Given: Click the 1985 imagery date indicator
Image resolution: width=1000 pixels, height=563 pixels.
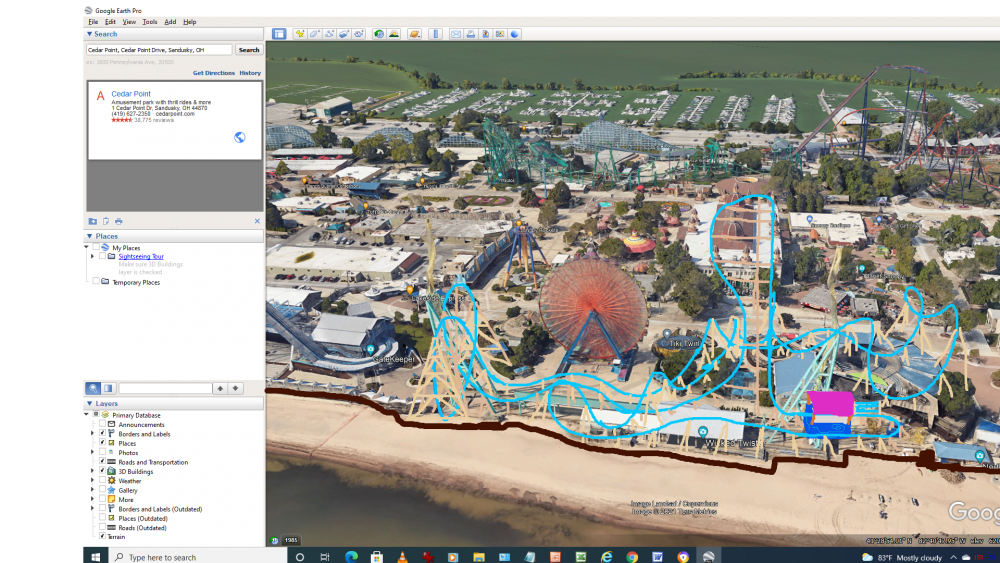Looking at the screenshot, I should click(291, 540).
